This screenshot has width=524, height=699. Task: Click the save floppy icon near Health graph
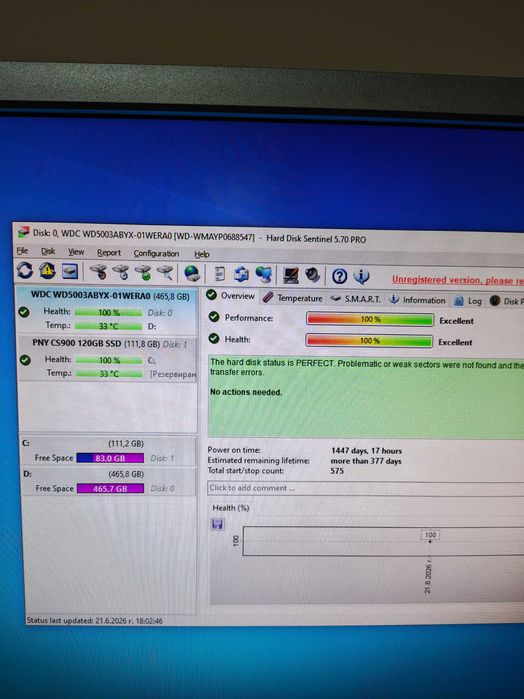point(217,524)
